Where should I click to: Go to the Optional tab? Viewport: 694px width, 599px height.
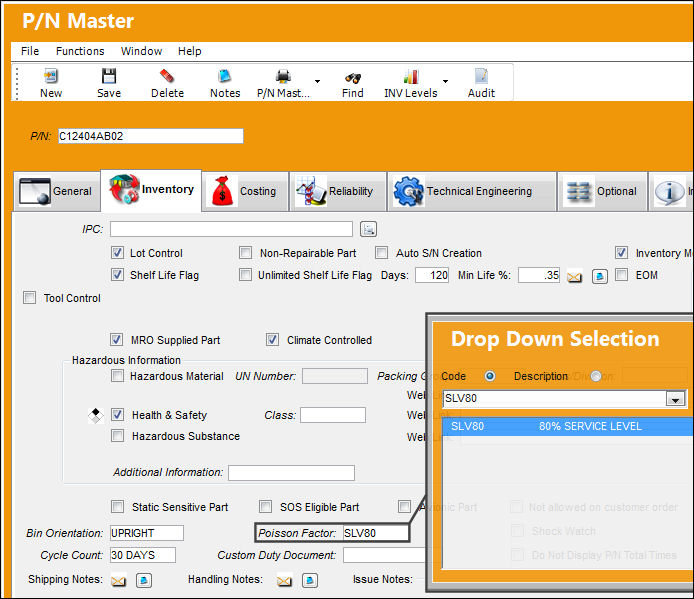(x=602, y=191)
